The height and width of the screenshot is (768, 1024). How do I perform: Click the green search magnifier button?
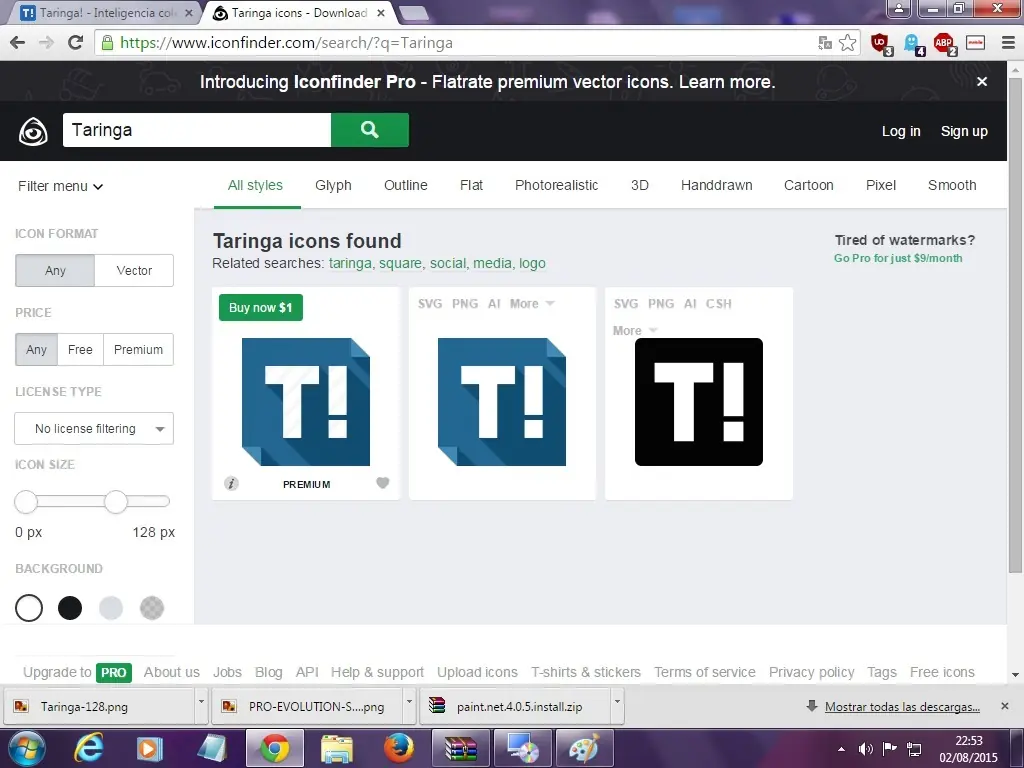pyautogui.click(x=370, y=130)
